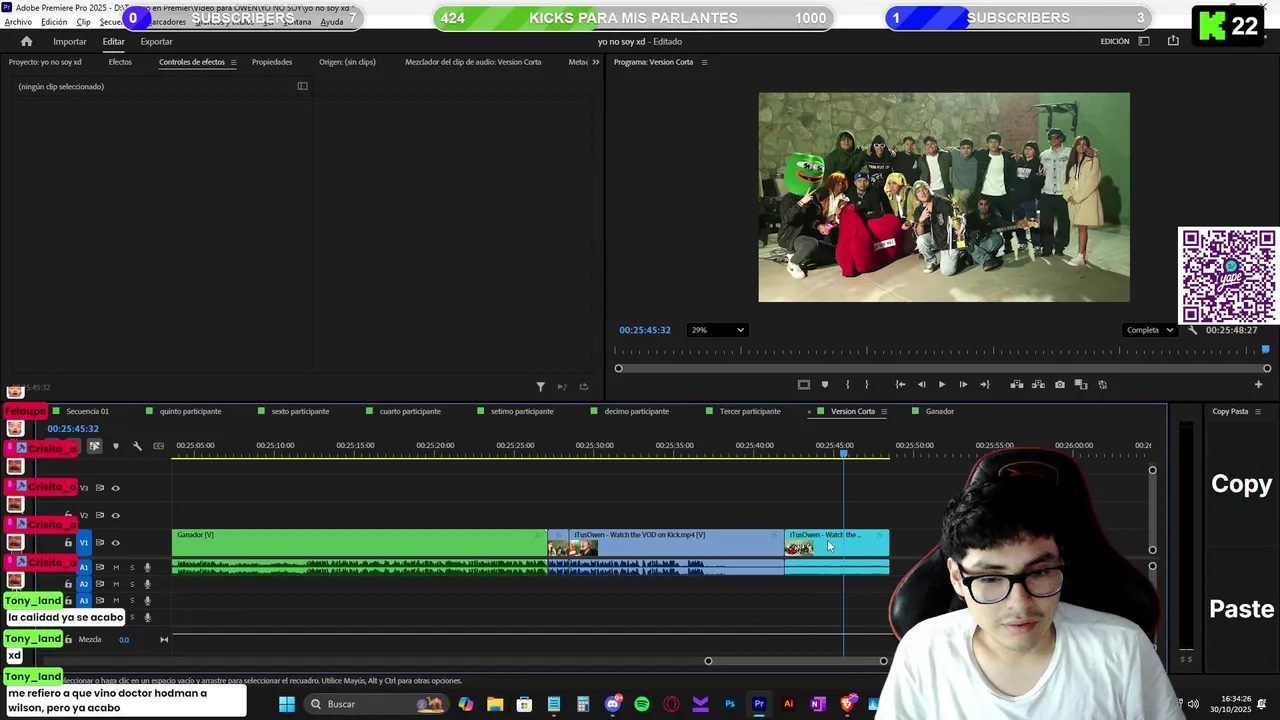Solo audio track A1
Image resolution: width=1280 pixels, height=720 pixels.
131,568
